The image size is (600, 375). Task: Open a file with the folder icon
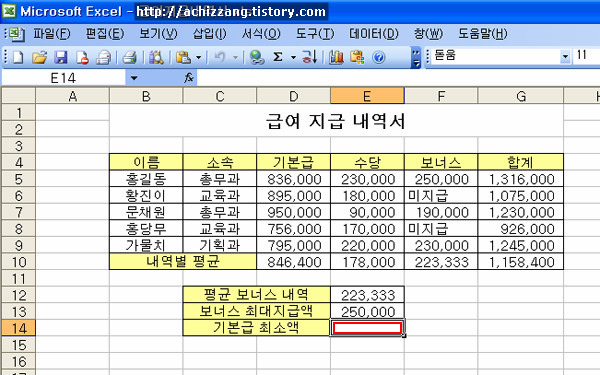39,57
